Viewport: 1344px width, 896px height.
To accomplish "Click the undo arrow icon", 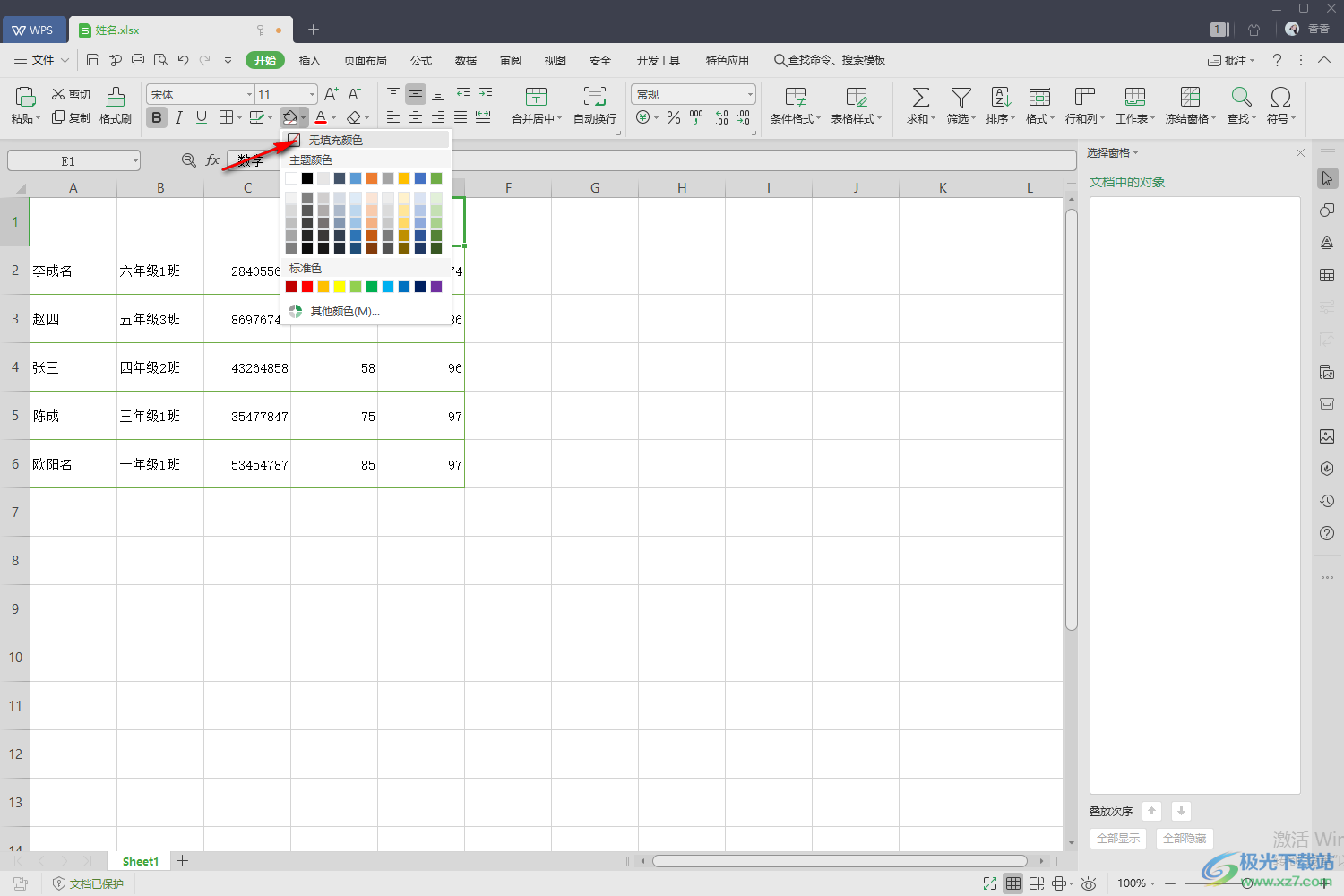I will pos(183,60).
